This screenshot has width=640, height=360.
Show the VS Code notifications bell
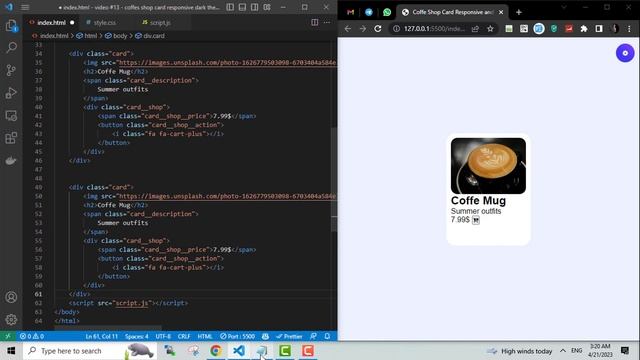coord(327,336)
